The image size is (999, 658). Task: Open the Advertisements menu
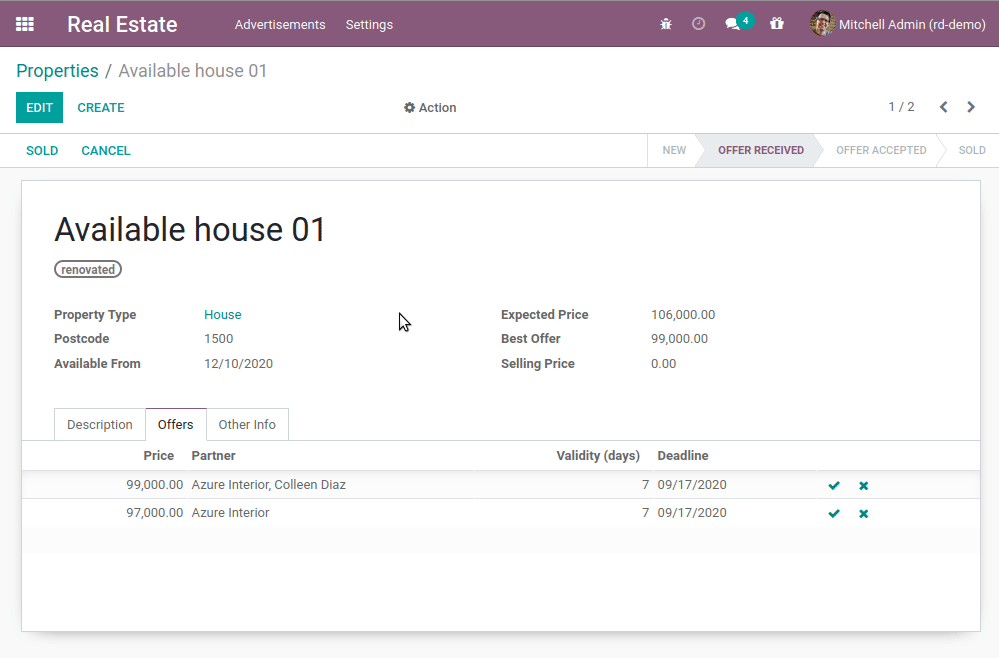tap(279, 24)
